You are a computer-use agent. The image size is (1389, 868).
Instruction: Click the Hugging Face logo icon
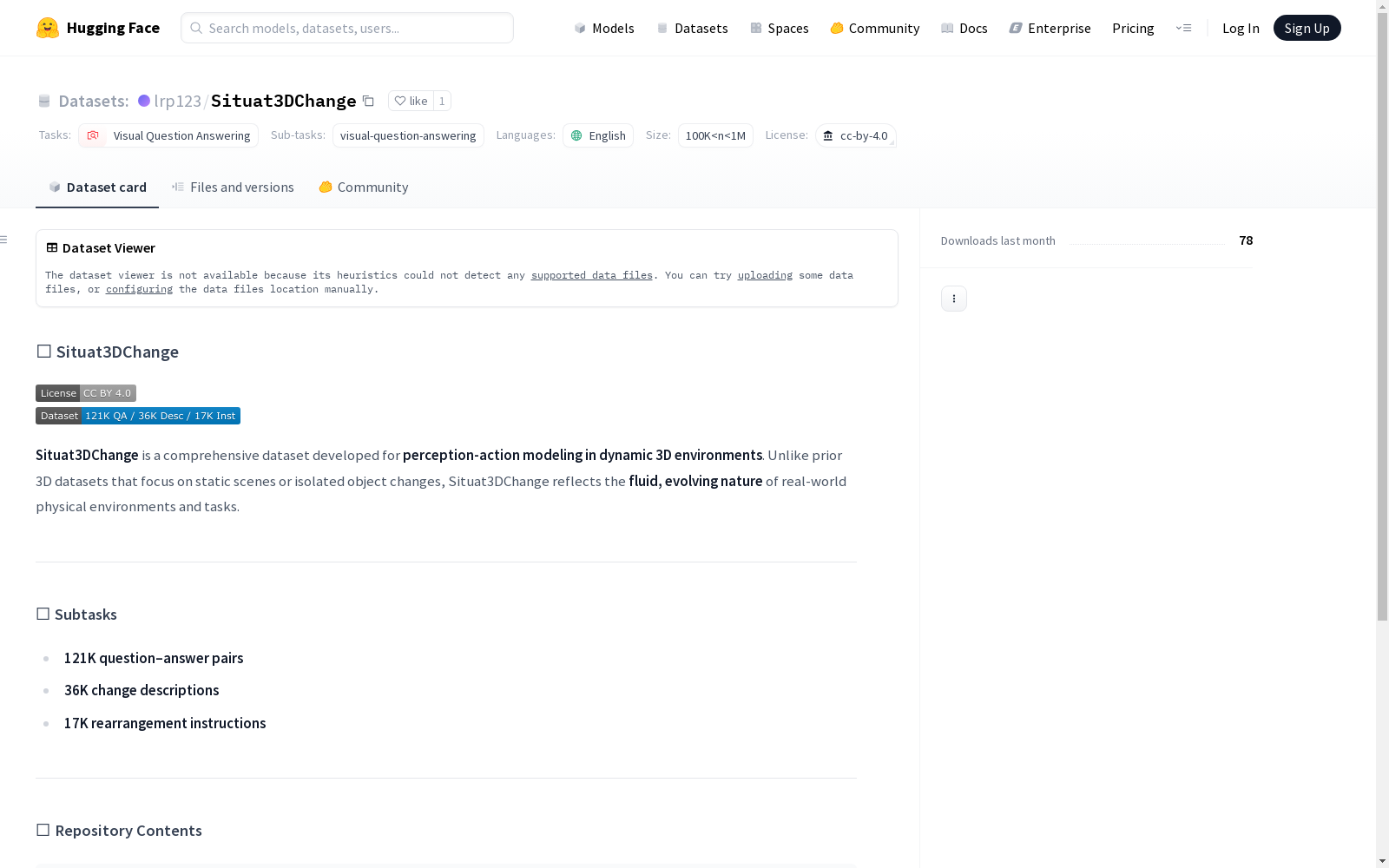pos(48,28)
